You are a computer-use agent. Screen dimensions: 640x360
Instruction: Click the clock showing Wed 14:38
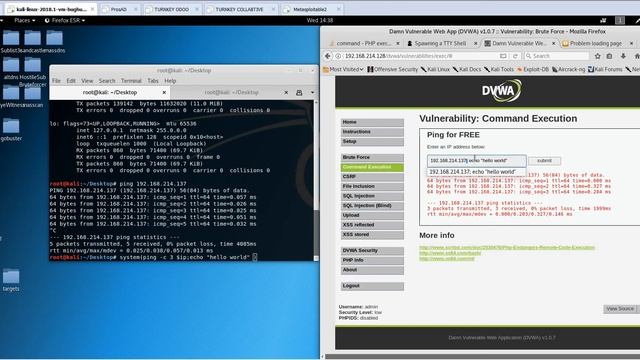pos(320,20)
